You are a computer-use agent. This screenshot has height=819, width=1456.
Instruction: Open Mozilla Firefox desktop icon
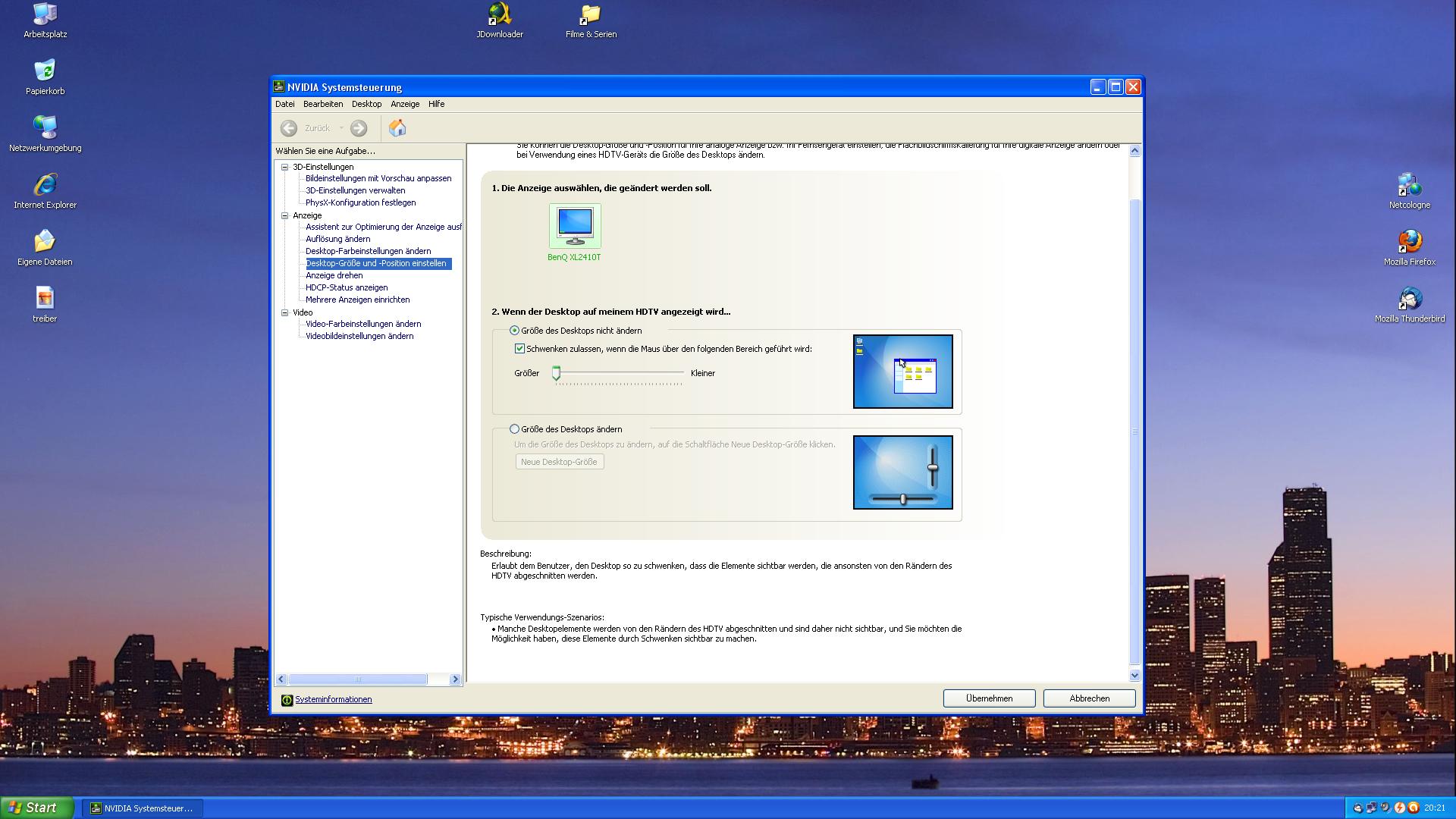[1409, 242]
